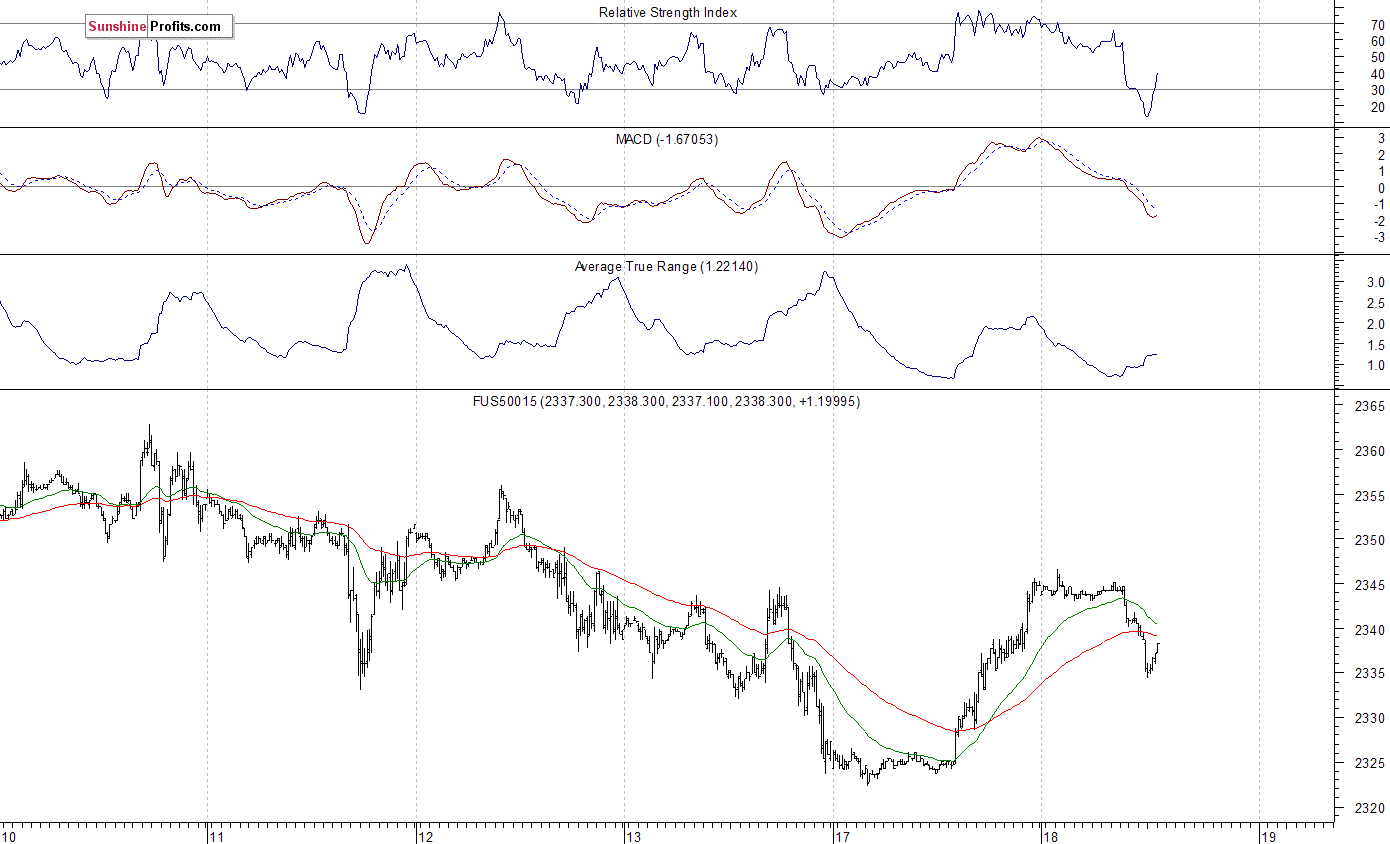Click MACD scale value 0

[1381, 188]
